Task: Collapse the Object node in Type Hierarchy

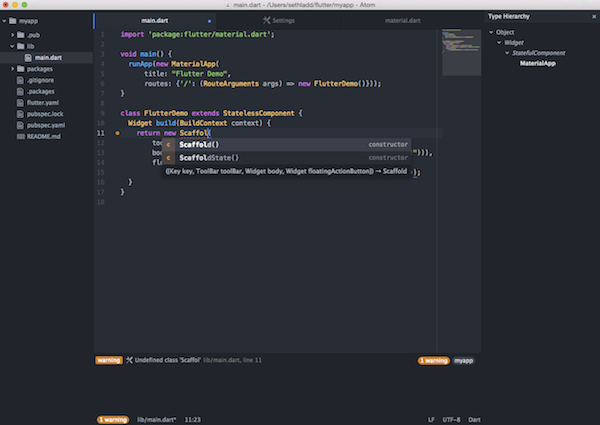Action: (x=491, y=32)
